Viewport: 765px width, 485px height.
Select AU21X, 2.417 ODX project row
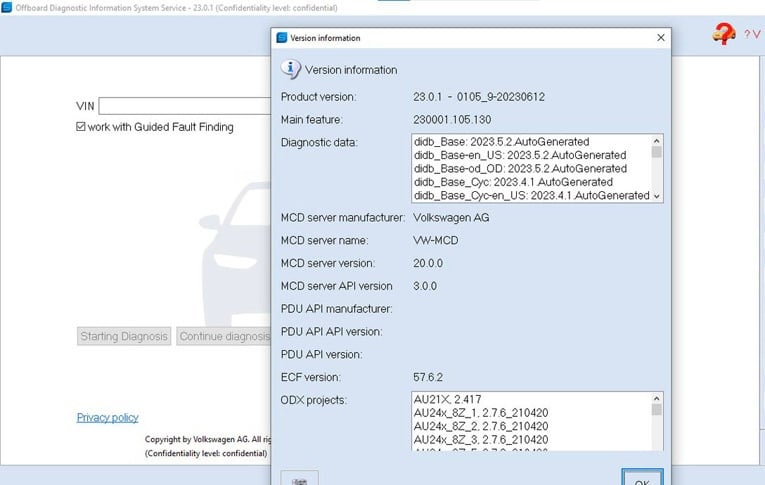[447, 399]
